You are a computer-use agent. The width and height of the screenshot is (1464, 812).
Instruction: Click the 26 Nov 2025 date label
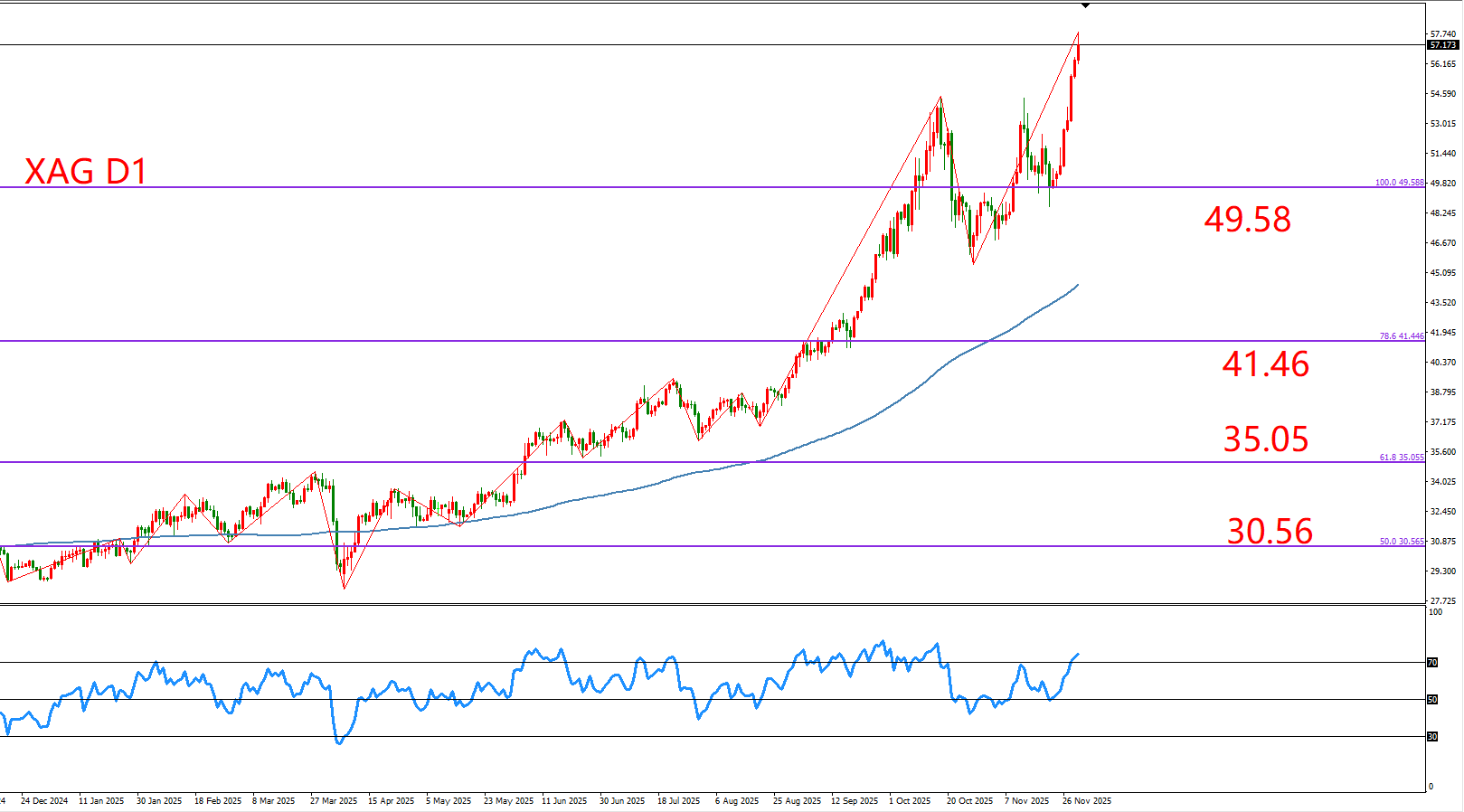click(x=1086, y=801)
